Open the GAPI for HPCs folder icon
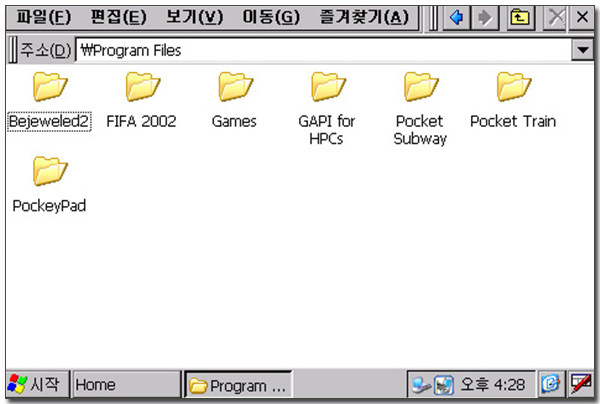 pyautogui.click(x=328, y=87)
